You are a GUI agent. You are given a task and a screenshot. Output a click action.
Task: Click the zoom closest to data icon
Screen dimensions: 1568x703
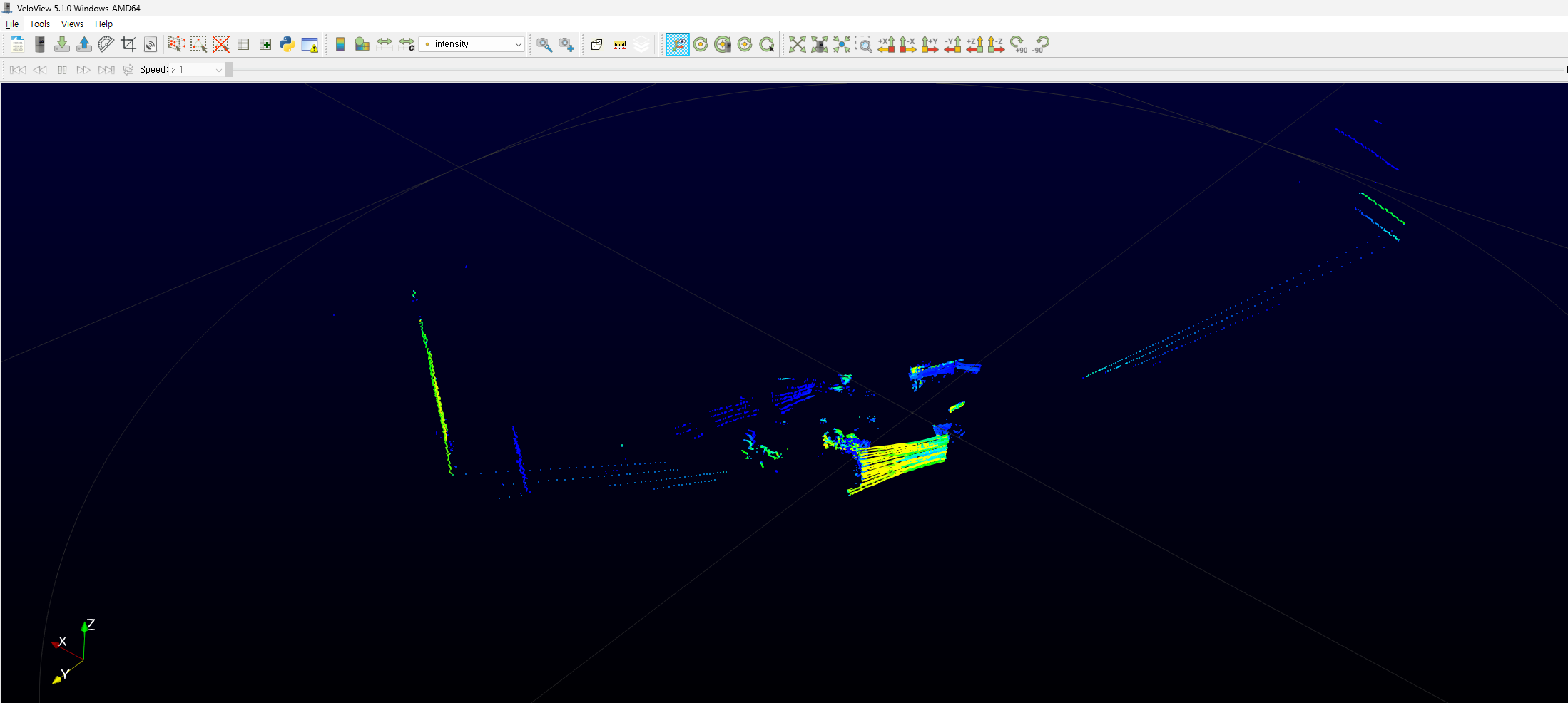pos(842,44)
